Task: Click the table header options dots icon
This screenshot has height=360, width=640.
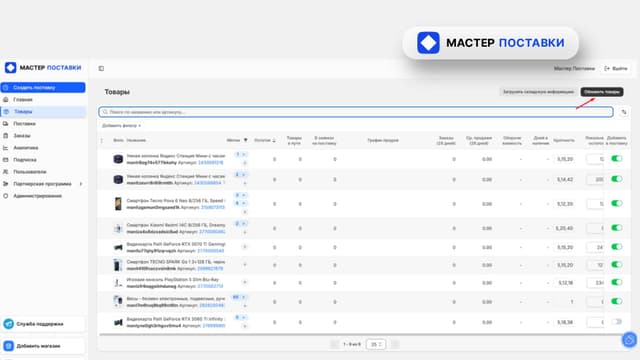Action: (102, 140)
